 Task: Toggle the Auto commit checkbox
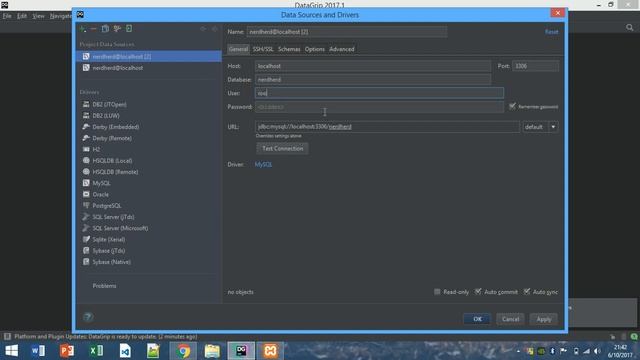coord(478,291)
